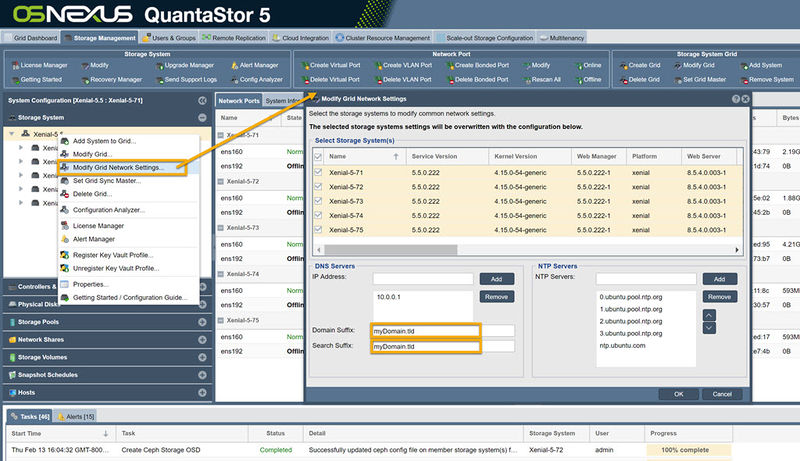The height and width of the screenshot is (461, 800).
Task: Click the DNS IP Address input field
Action: [x=423, y=279]
